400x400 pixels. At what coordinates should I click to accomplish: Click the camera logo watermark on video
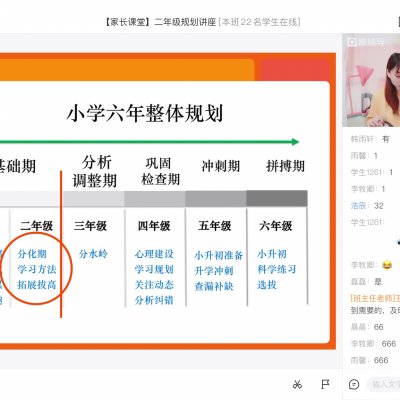pos(365,42)
